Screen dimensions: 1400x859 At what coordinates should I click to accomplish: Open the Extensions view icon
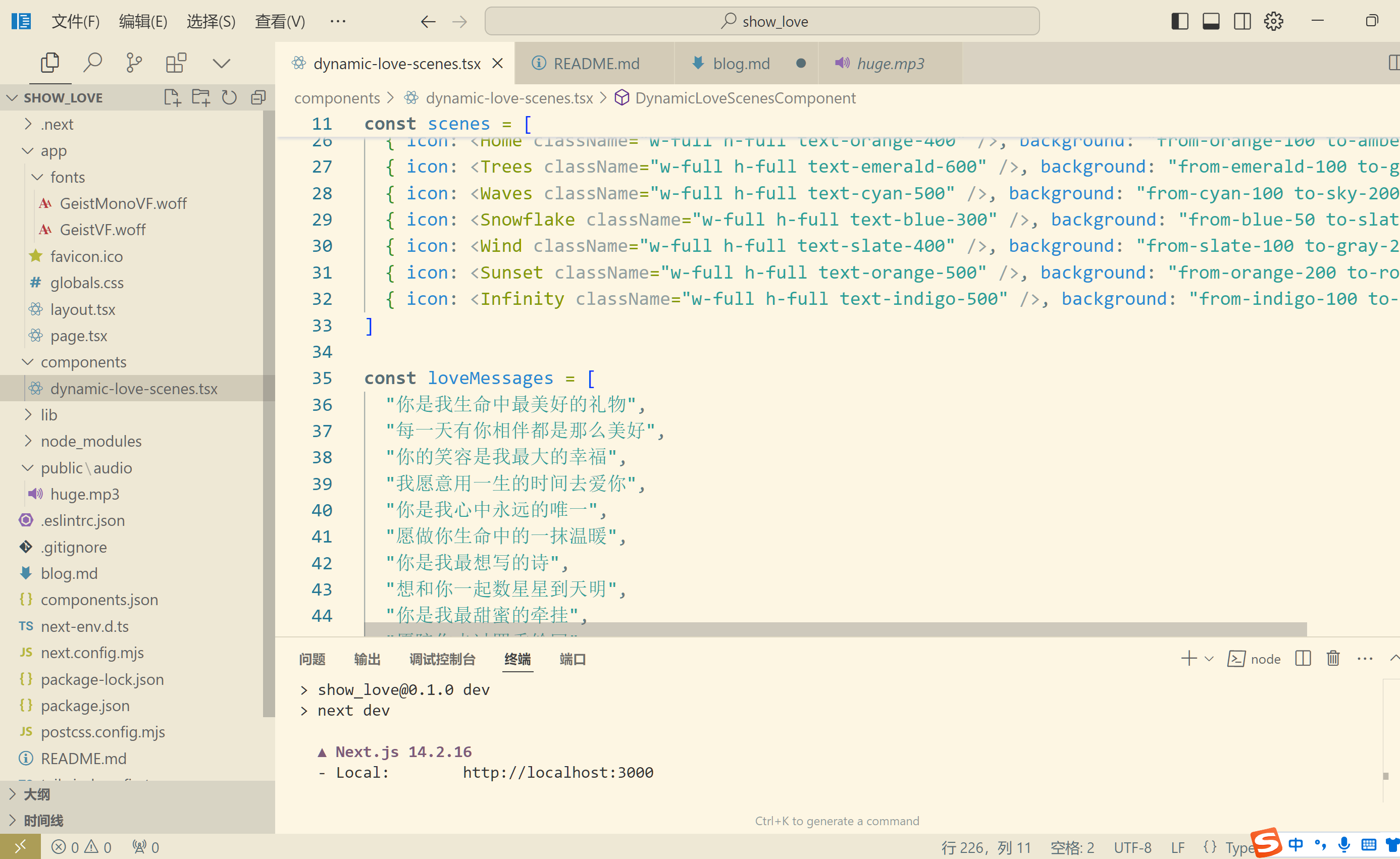[x=176, y=63]
